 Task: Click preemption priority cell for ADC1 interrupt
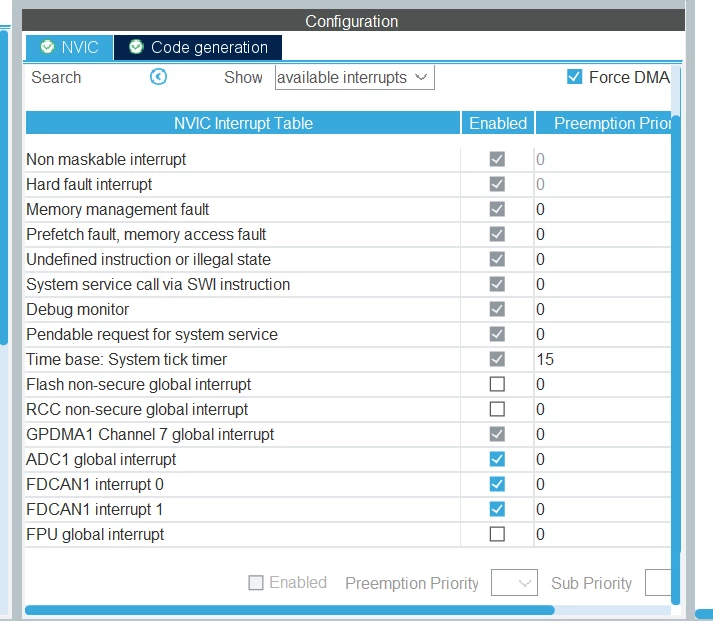[x=603, y=459]
